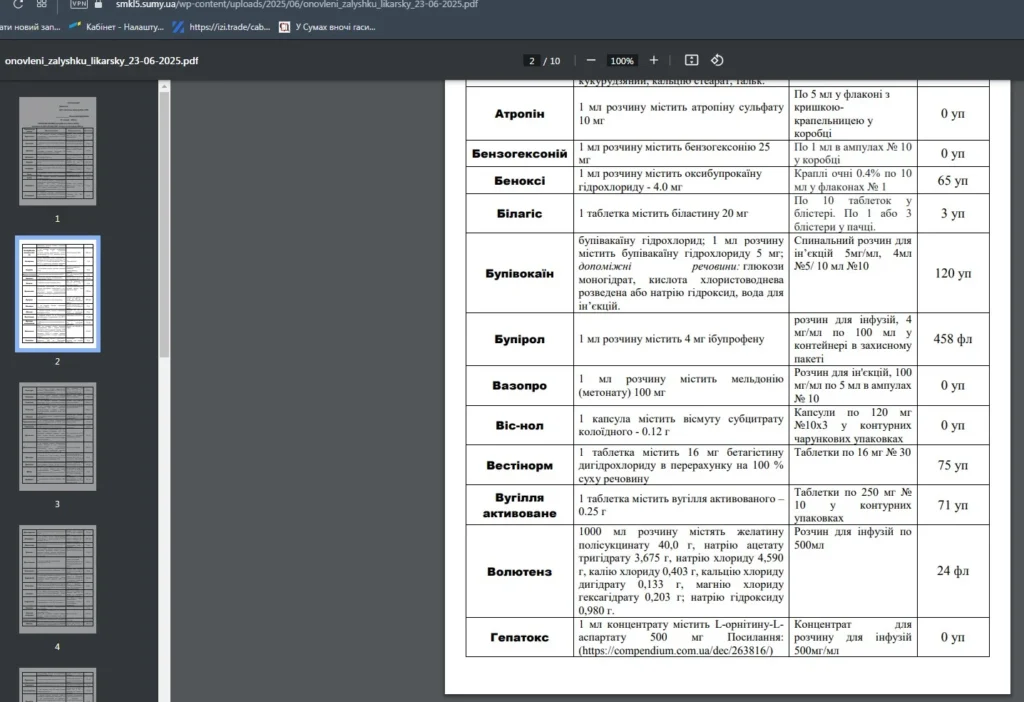Click the '/ 10' total pages label
Image resolution: width=1024 pixels, height=702 pixels.
[x=552, y=61]
